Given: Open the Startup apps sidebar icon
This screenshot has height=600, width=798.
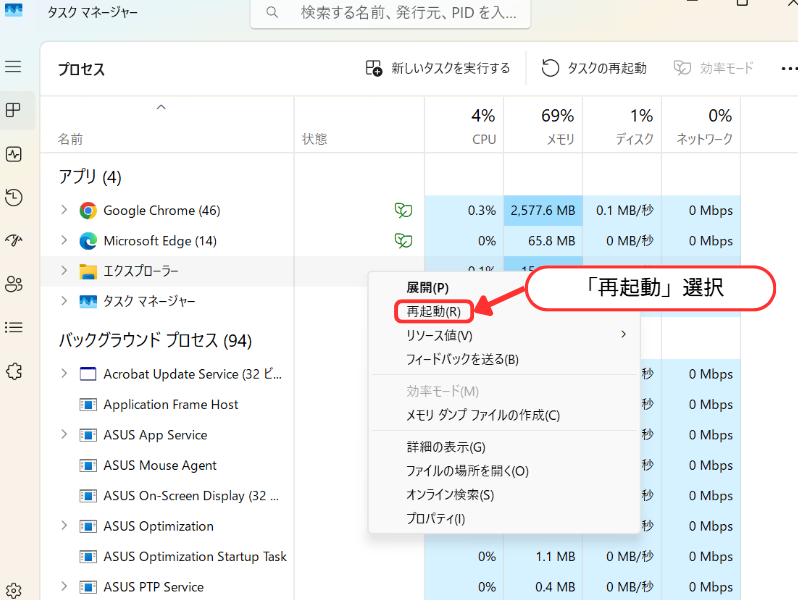Looking at the screenshot, I should 13,240.
